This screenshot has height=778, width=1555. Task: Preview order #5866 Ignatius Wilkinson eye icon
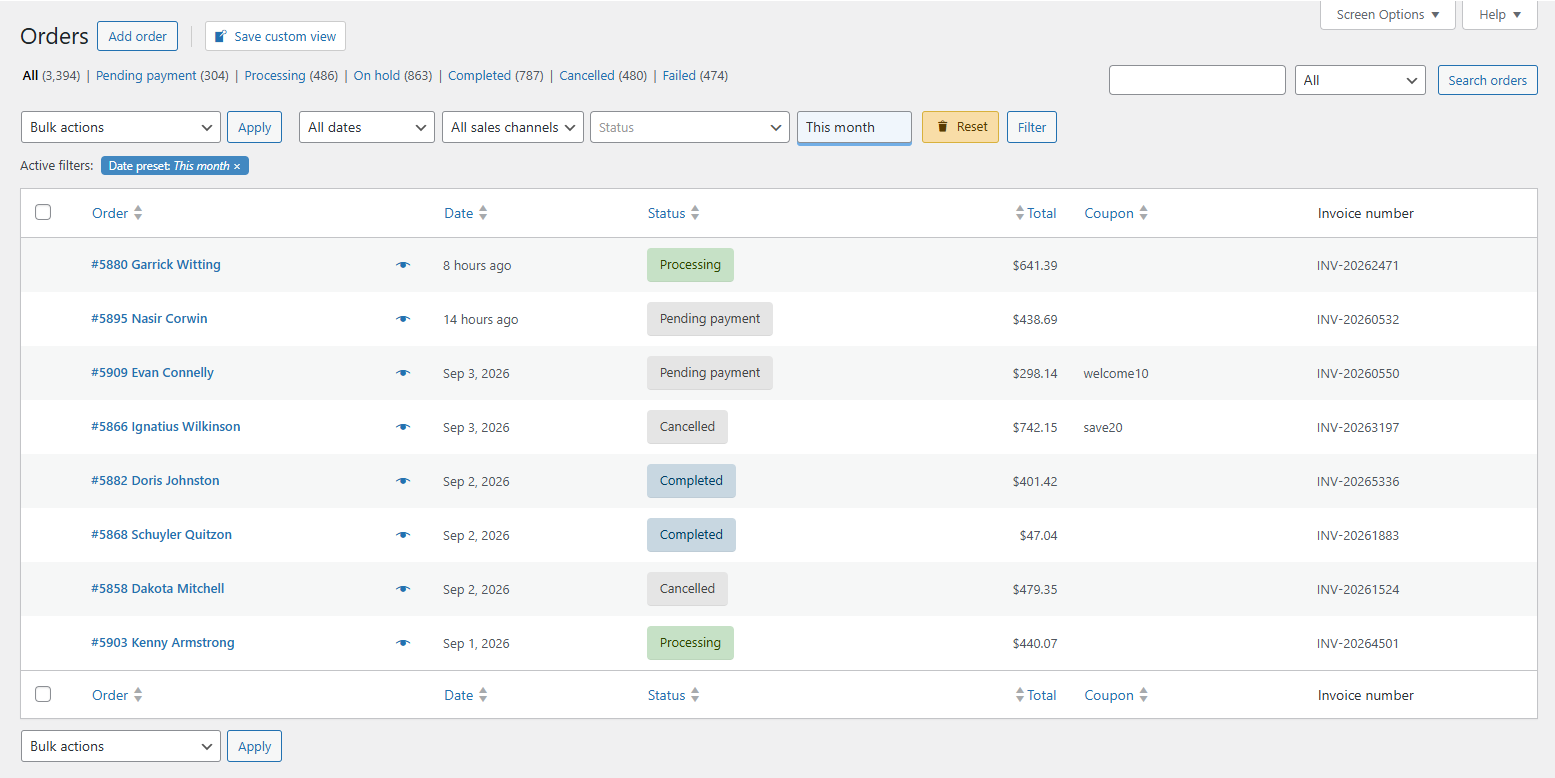coord(403,427)
